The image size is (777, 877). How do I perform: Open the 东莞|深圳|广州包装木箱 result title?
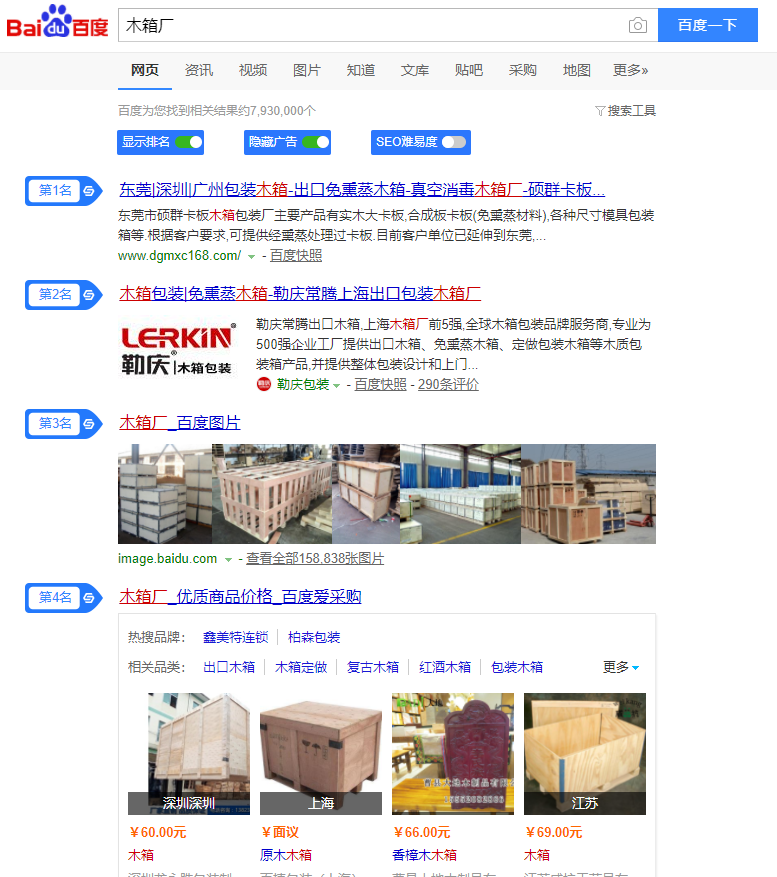click(362, 190)
